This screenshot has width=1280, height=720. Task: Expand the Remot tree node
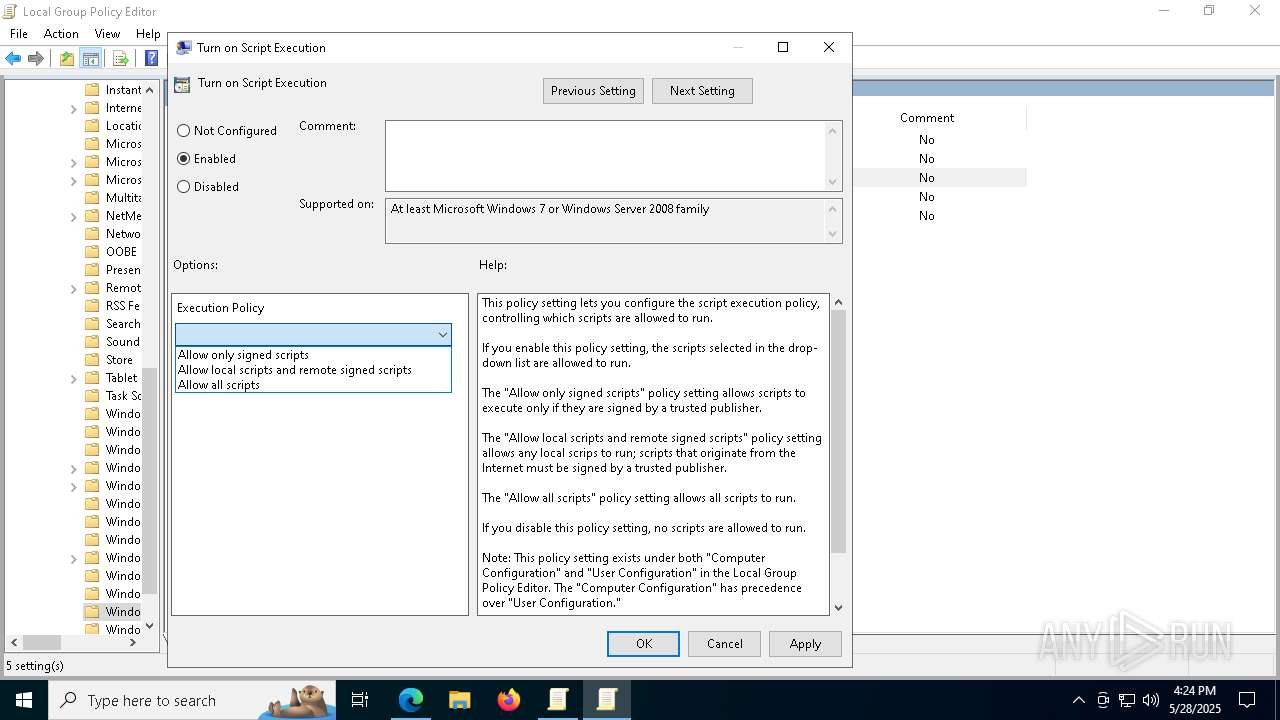[x=73, y=288]
